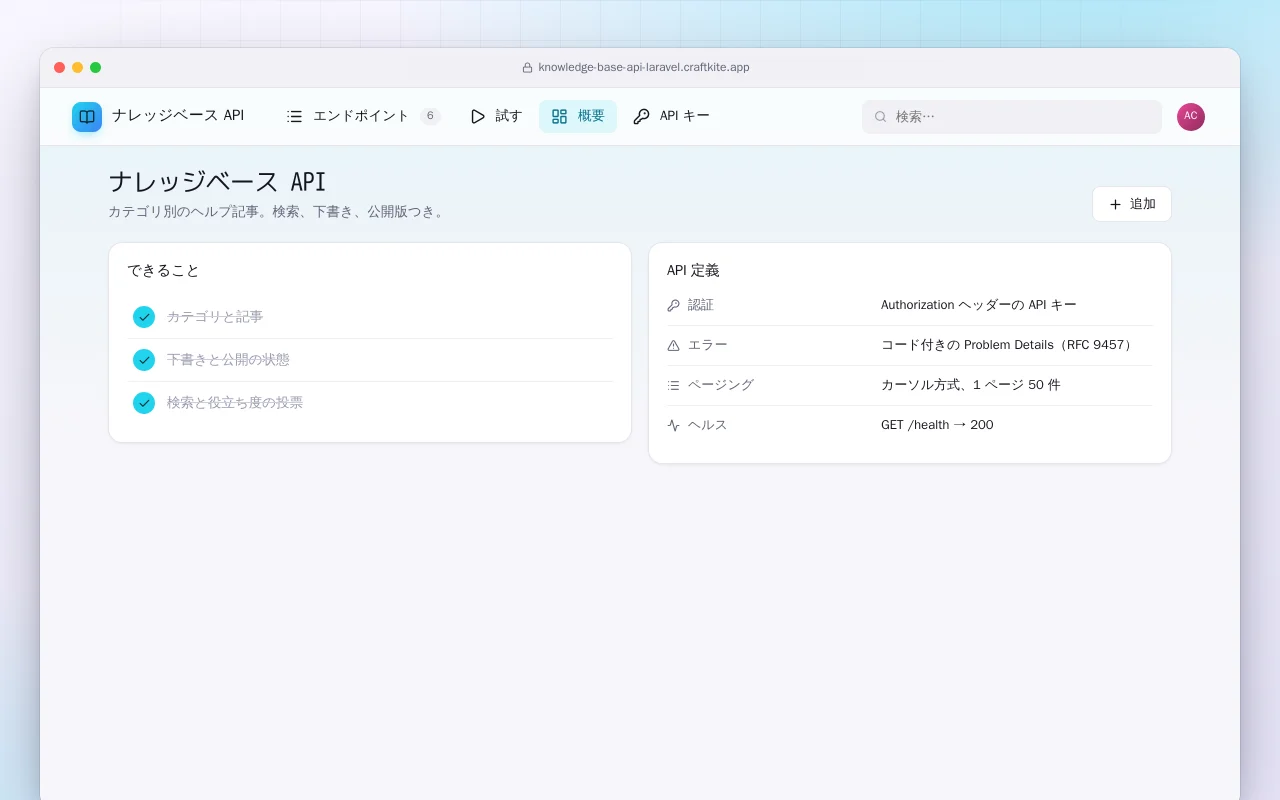Click the GET /health → 200 value
1280x800 pixels.
pyautogui.click(x=937, y=425)
